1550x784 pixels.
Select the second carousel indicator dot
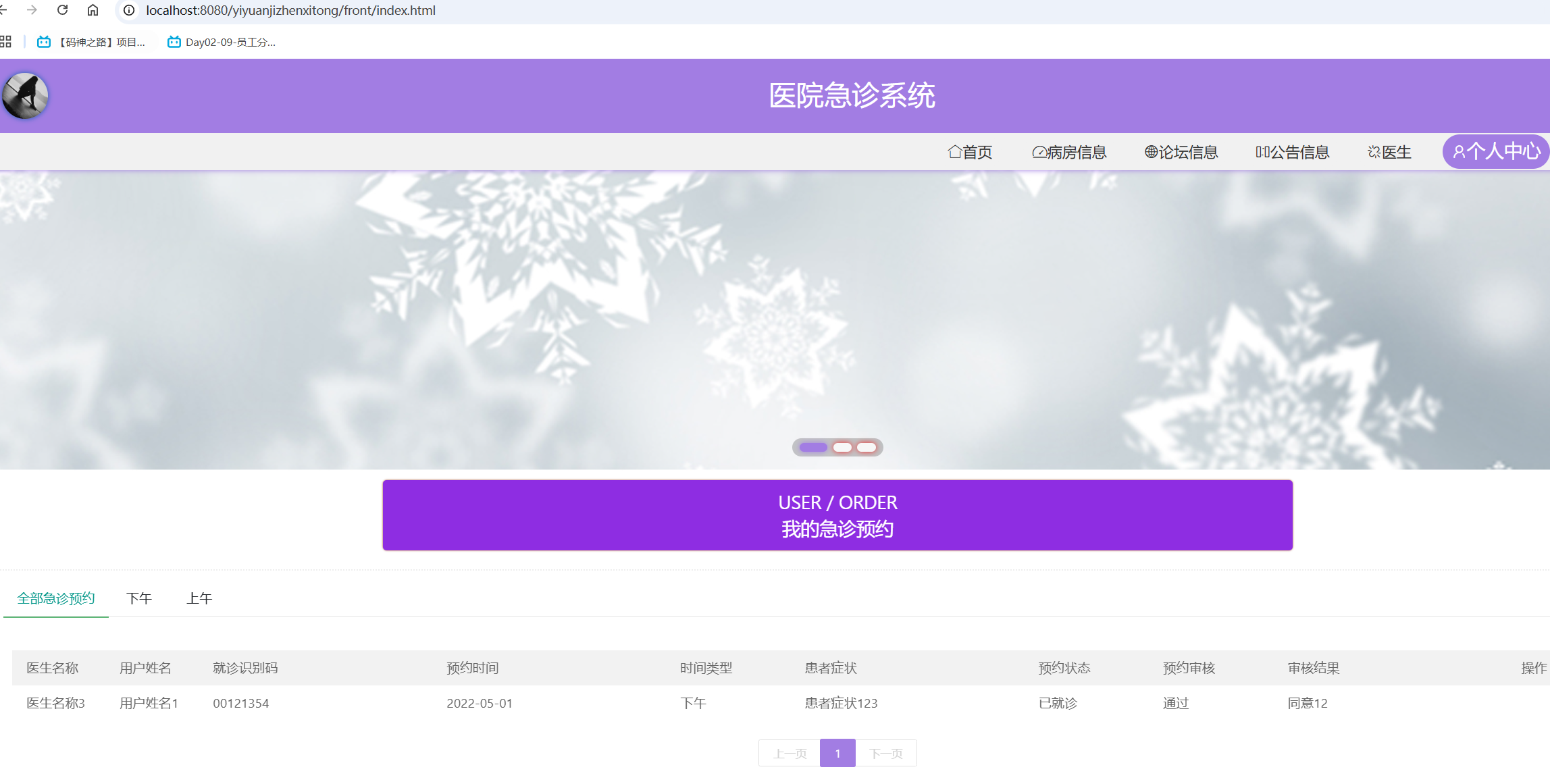(x=842, y=447)
